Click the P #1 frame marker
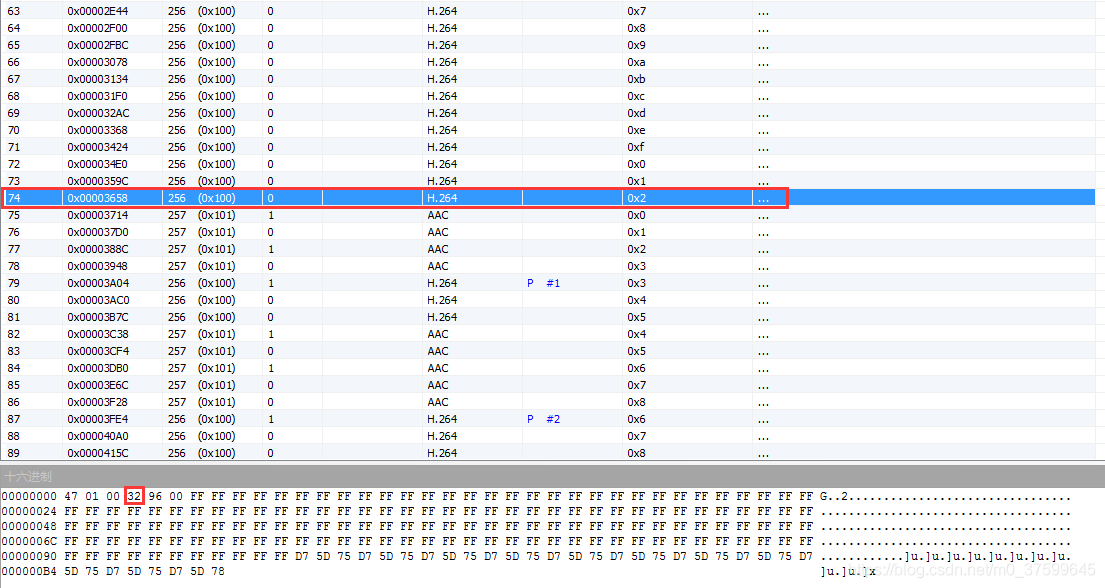The width and height of the screenshot is (1105, 588). point(543,283)
